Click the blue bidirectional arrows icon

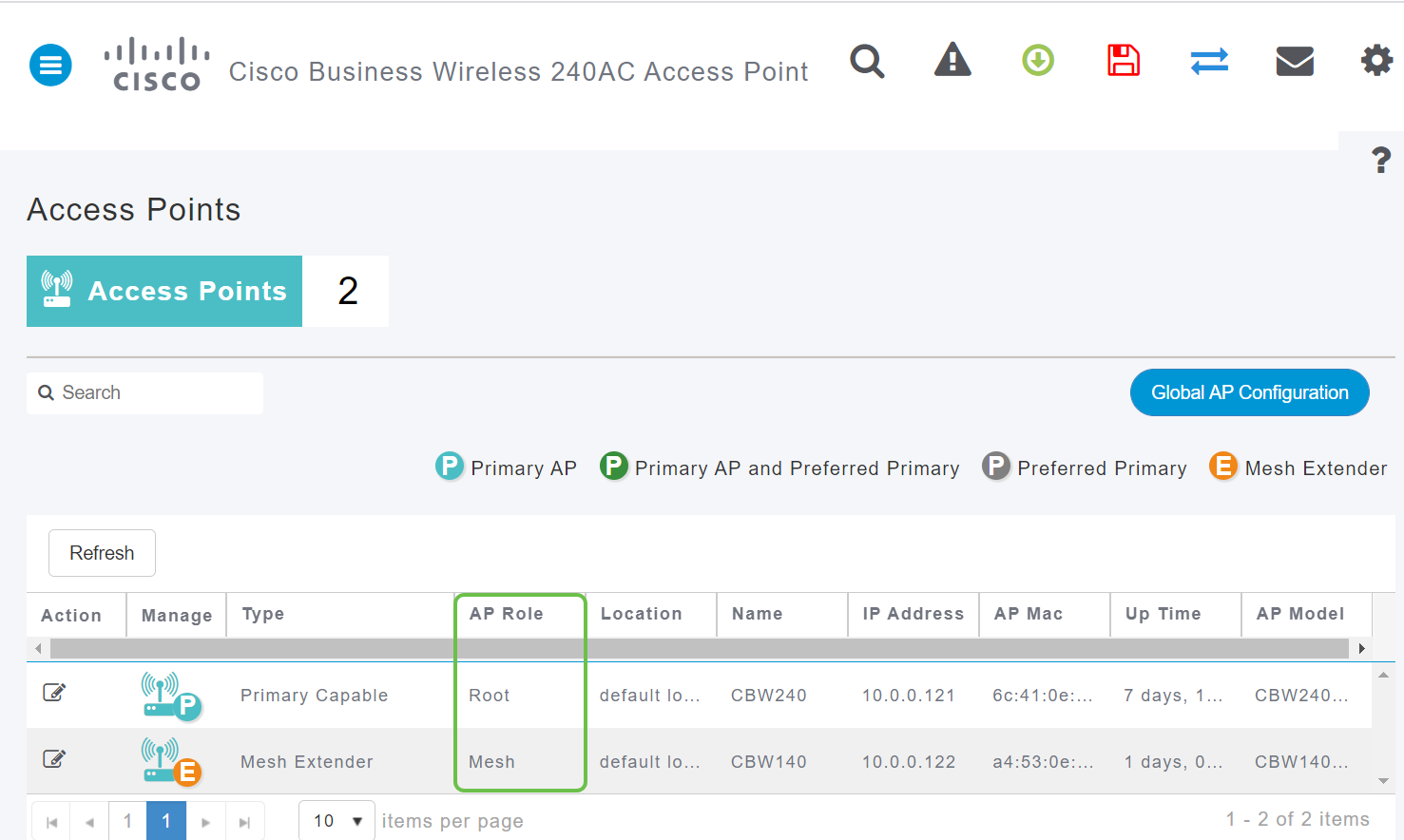pos(1209,62)
